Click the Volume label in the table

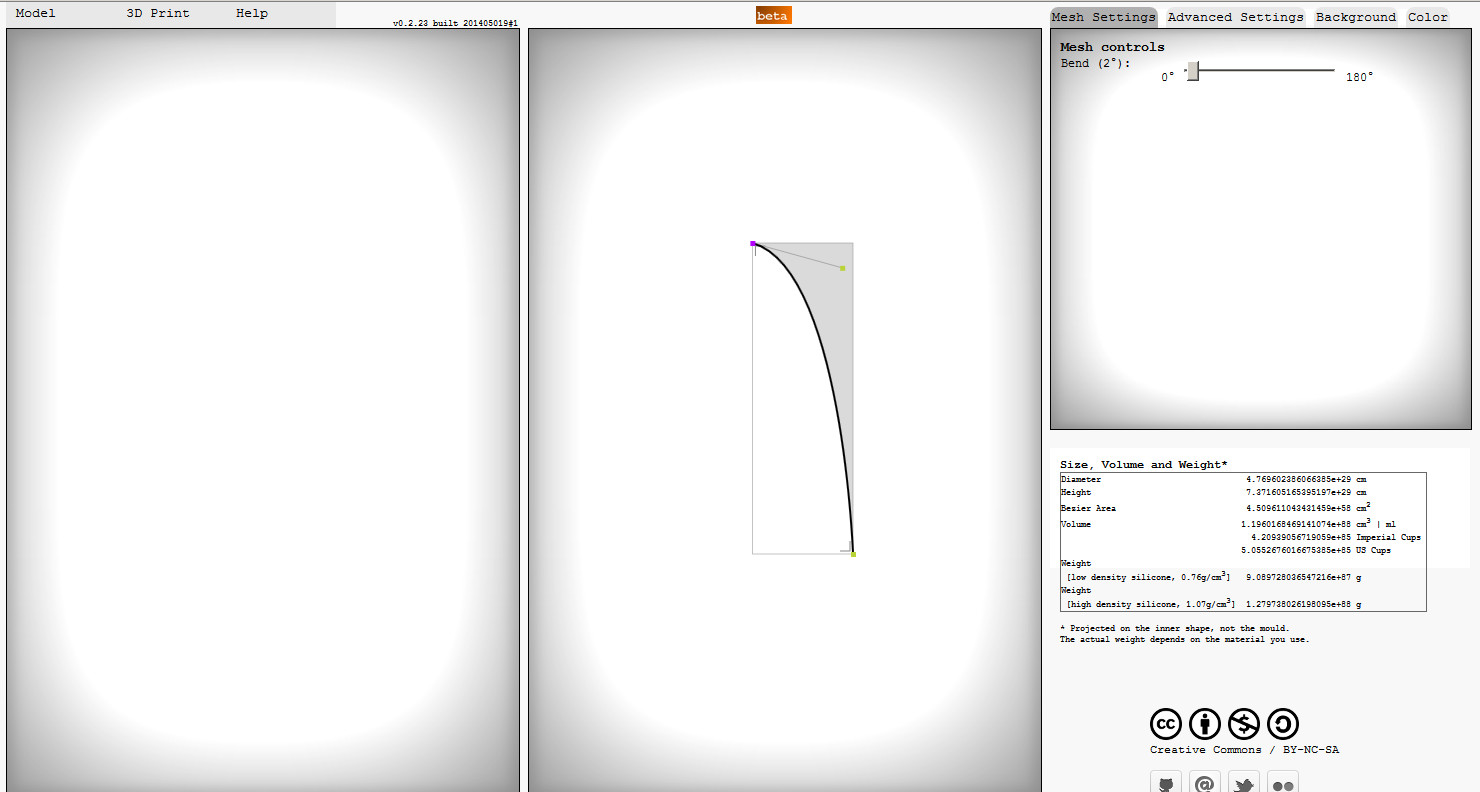point(1076,525)
